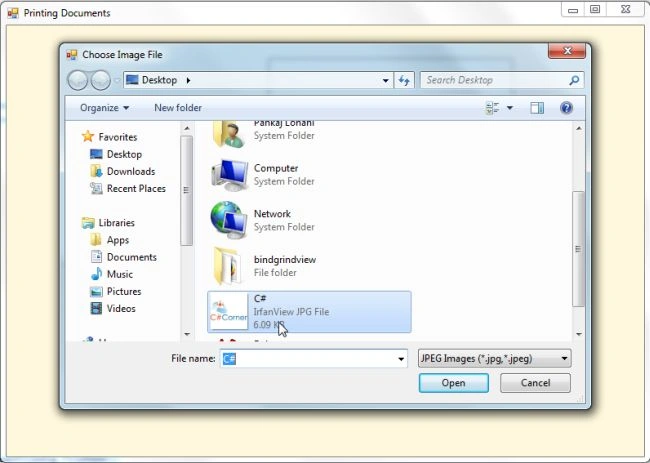
Task: Select the Pankaj Lohani user folder icon
Action: pos(228,134)
